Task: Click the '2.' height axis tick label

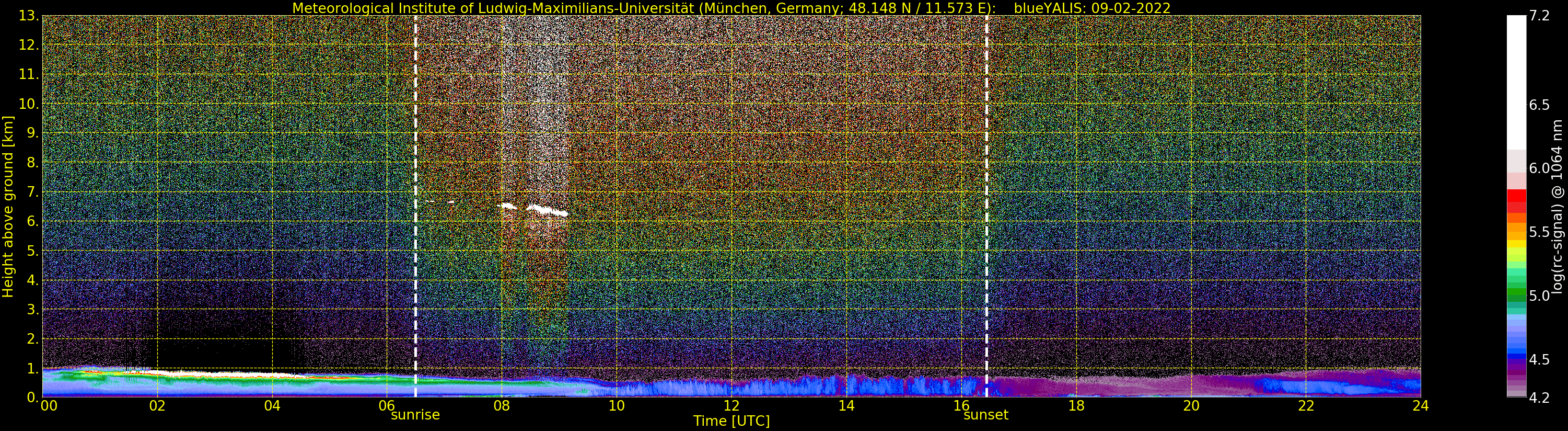Action: pos(32,339)
